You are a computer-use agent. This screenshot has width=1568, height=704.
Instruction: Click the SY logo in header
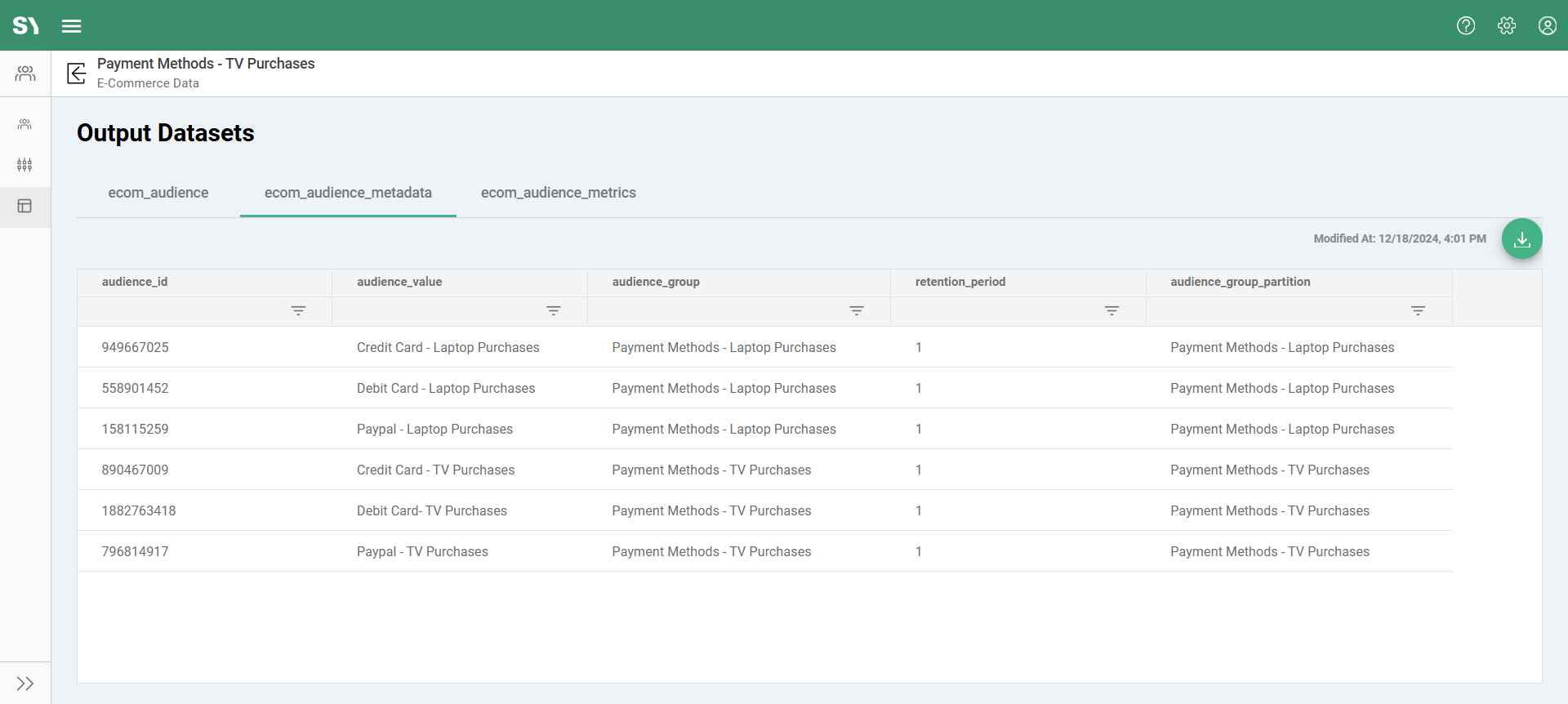(x=25, y=26)
